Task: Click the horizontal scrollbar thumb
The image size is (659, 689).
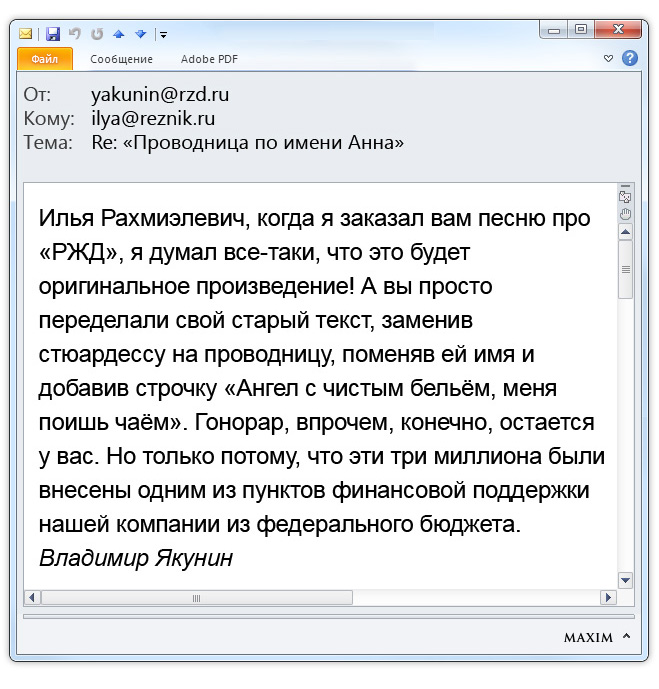Action: coord(196,598)
